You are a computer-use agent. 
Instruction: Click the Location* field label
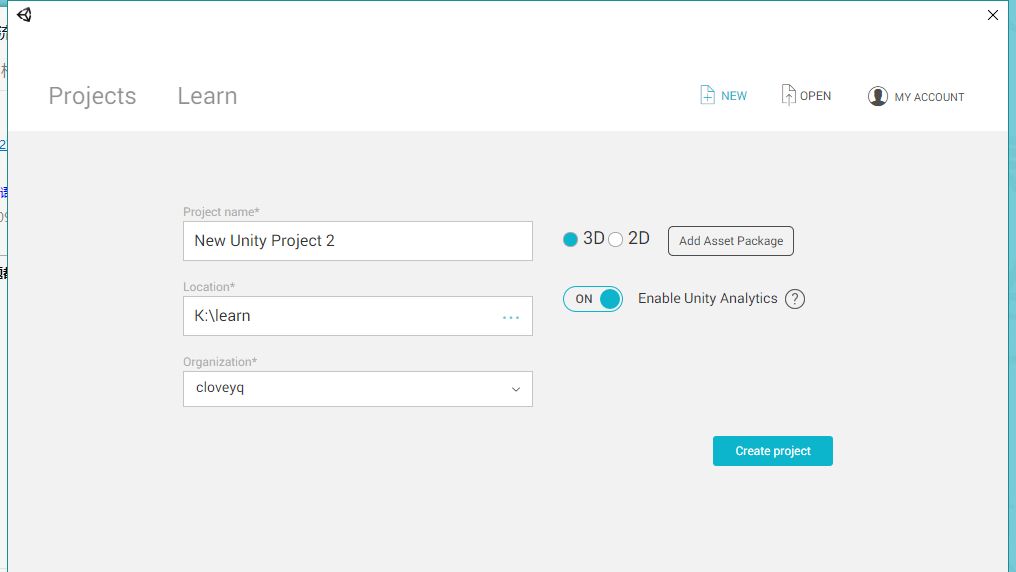(x=209, y=287)
